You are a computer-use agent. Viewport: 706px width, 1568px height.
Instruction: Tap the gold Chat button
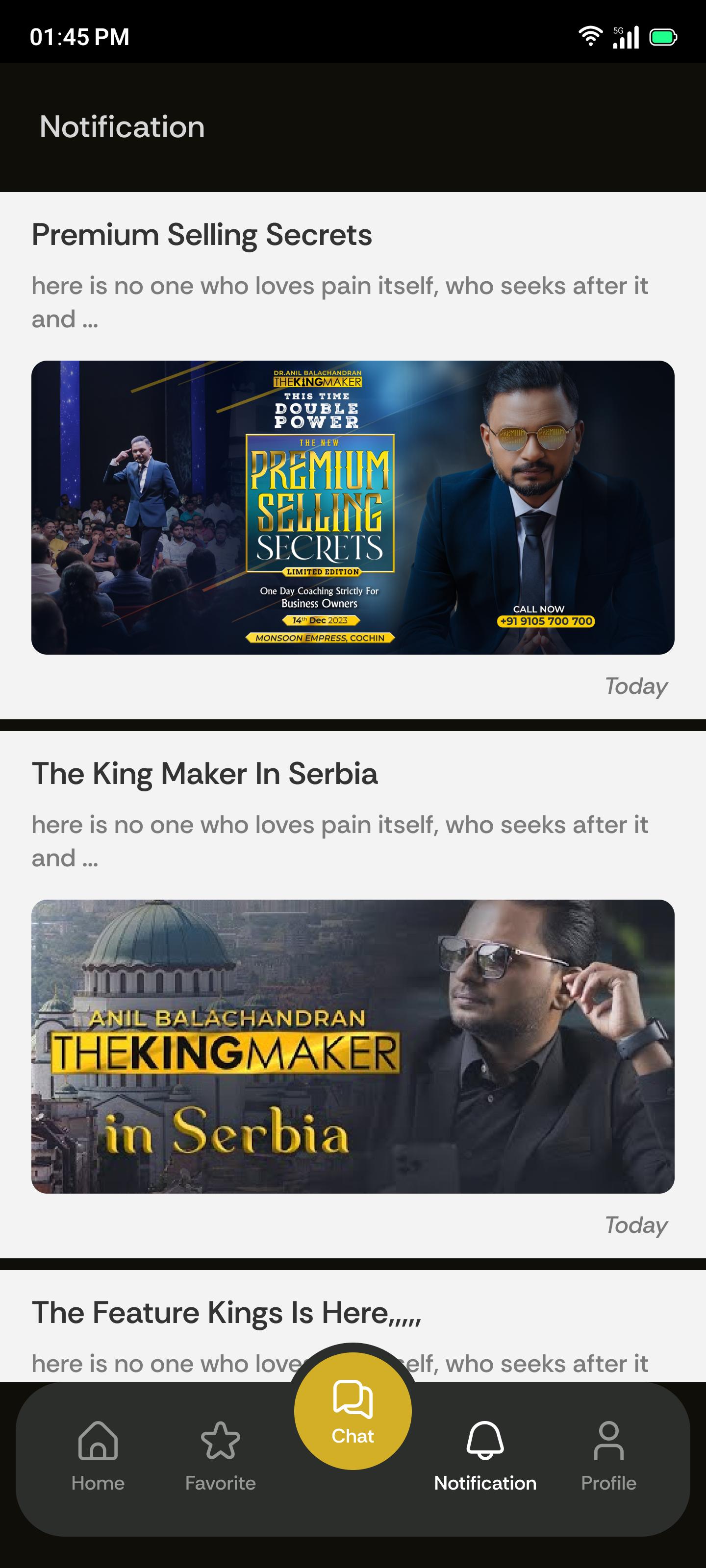point(353,1410)
